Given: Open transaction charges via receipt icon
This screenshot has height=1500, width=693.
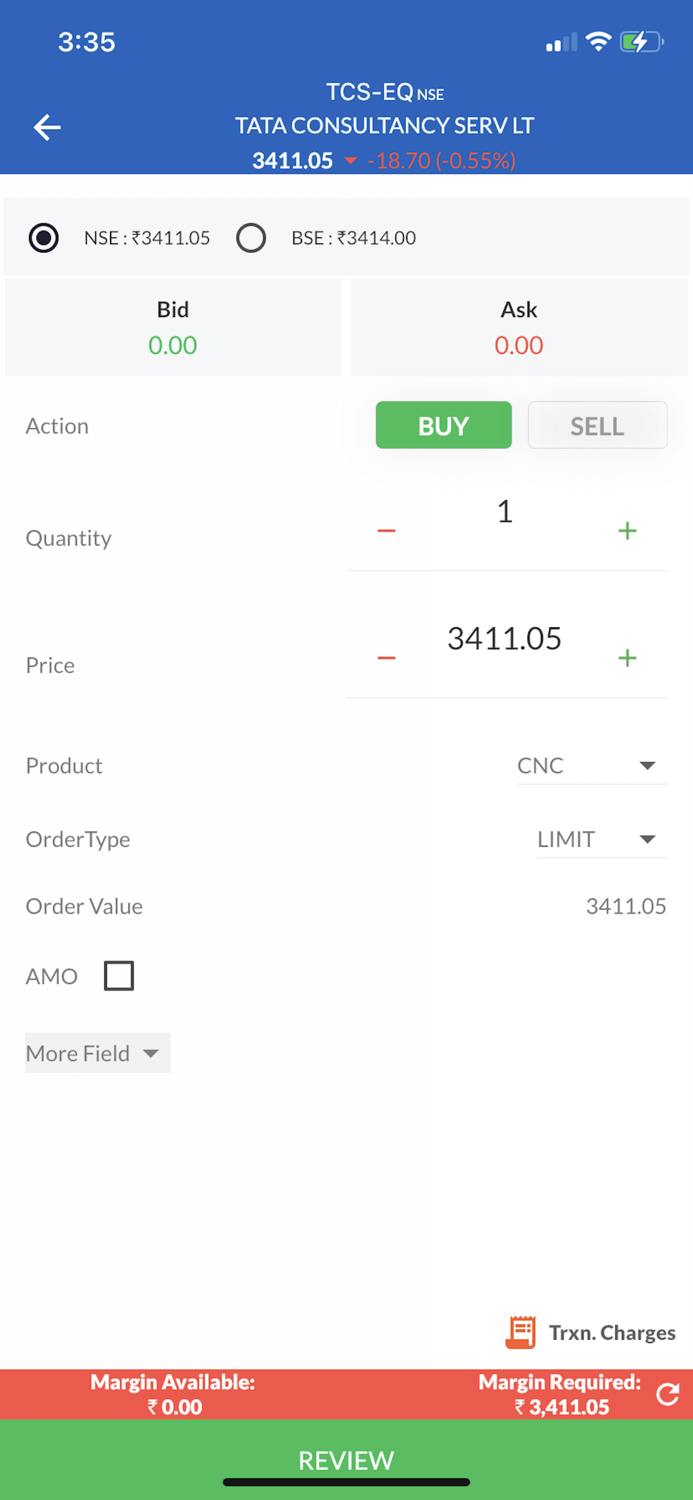Looking at the screenshot, I should point(520,1332).
